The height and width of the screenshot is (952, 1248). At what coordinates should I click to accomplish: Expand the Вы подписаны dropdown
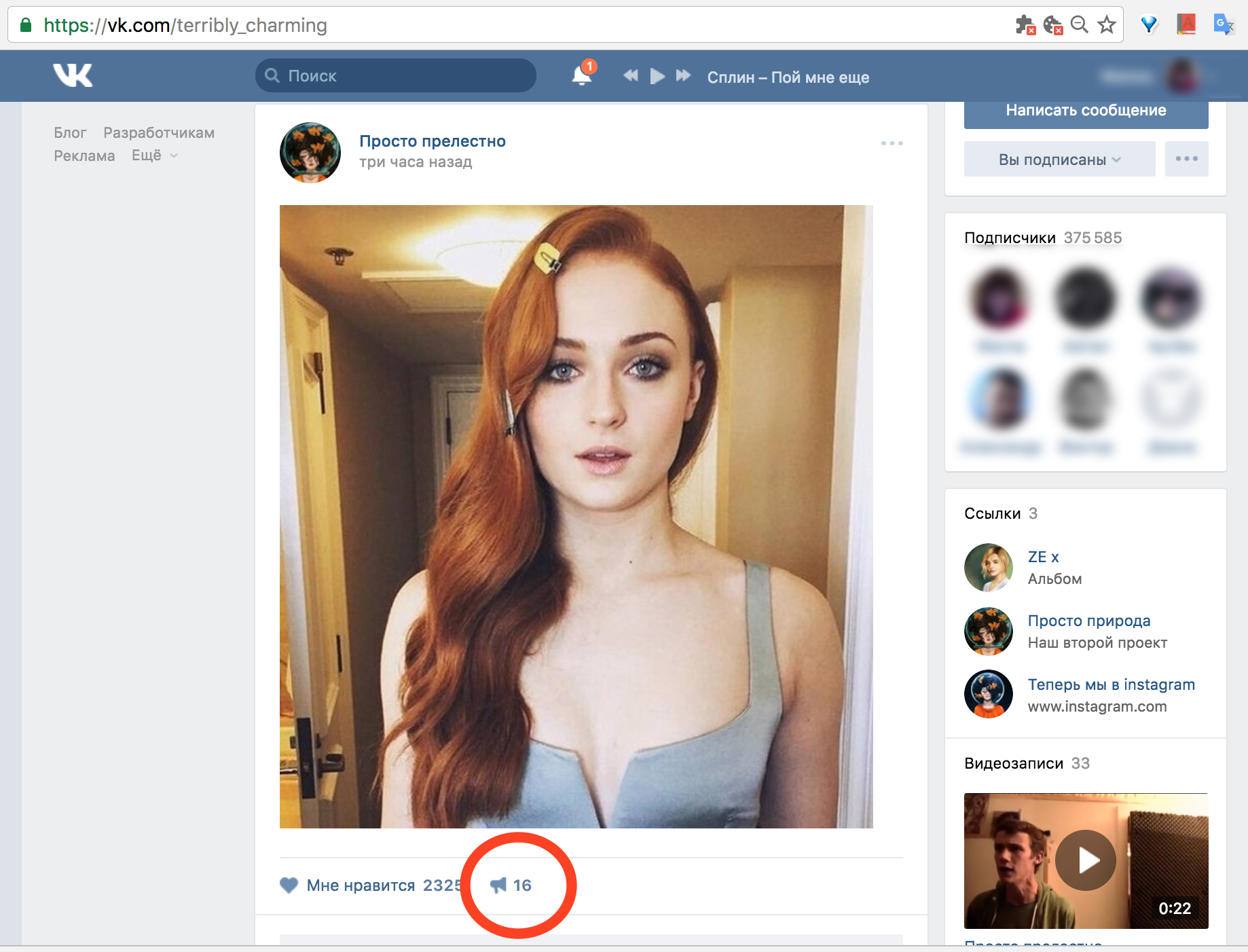tap(1059, 160)
